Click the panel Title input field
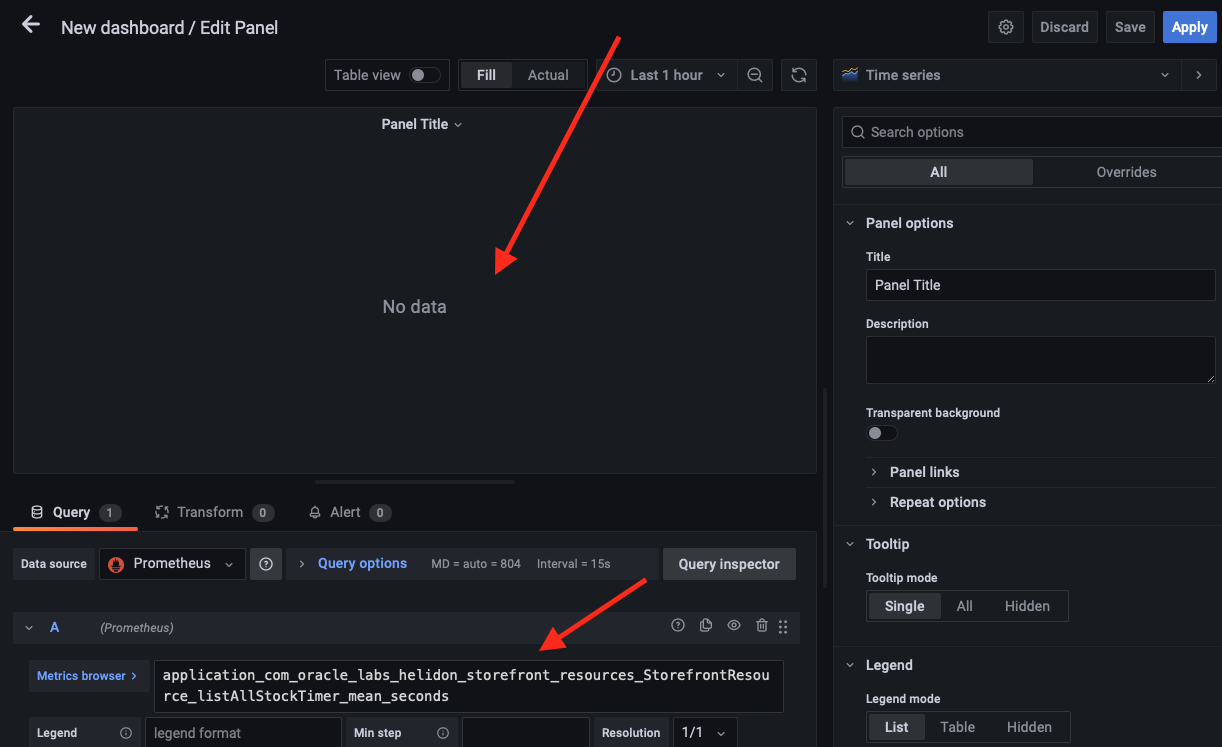Image resolution: width=1222 pixels, height=747 pixels. pos(1040,285)
